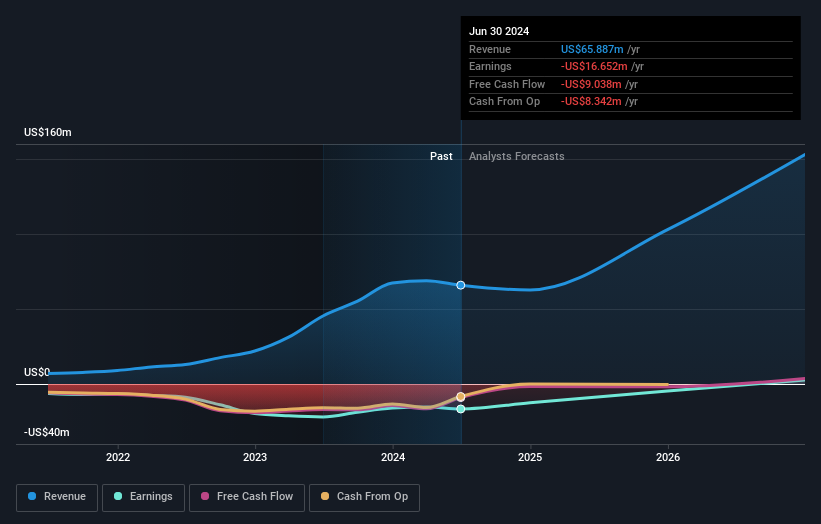The height and width of the screenshot is (524, 821).
Task: Click the Revenue row label in tooltip
Action: (490, 49)
